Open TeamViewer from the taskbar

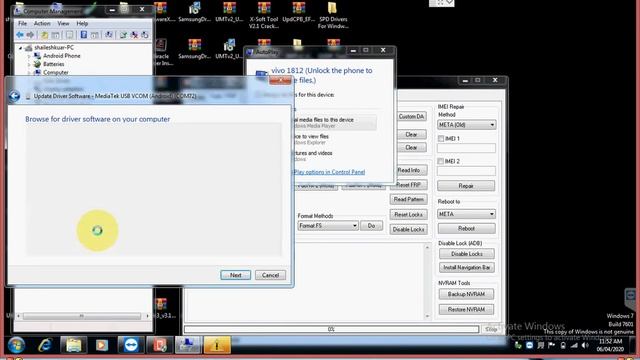pos(131,345)
